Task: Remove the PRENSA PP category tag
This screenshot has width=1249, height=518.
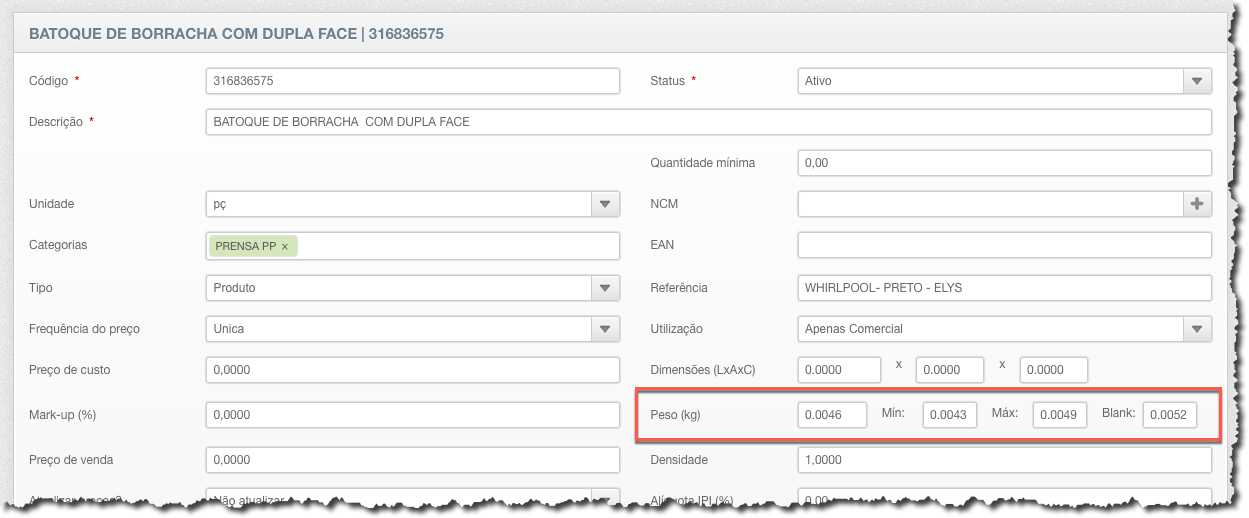Action: [285, 246]
